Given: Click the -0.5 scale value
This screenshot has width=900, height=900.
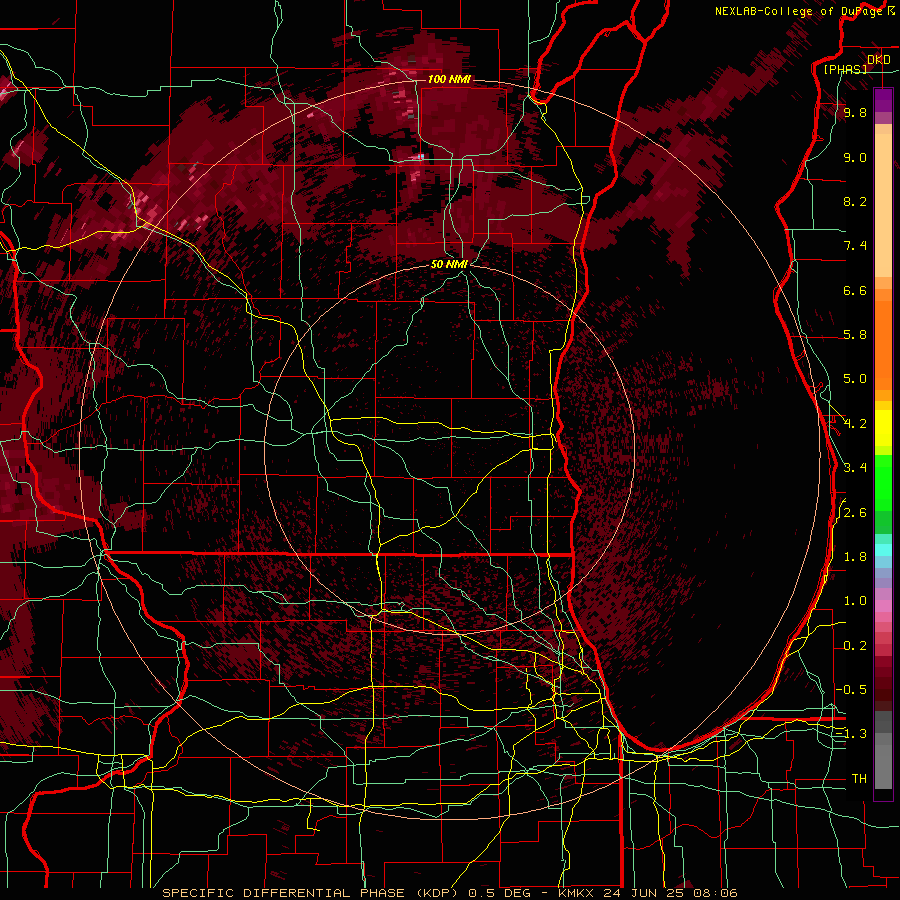Looking at the screenshot, I should pyautogui.click(x=852, y=690).
